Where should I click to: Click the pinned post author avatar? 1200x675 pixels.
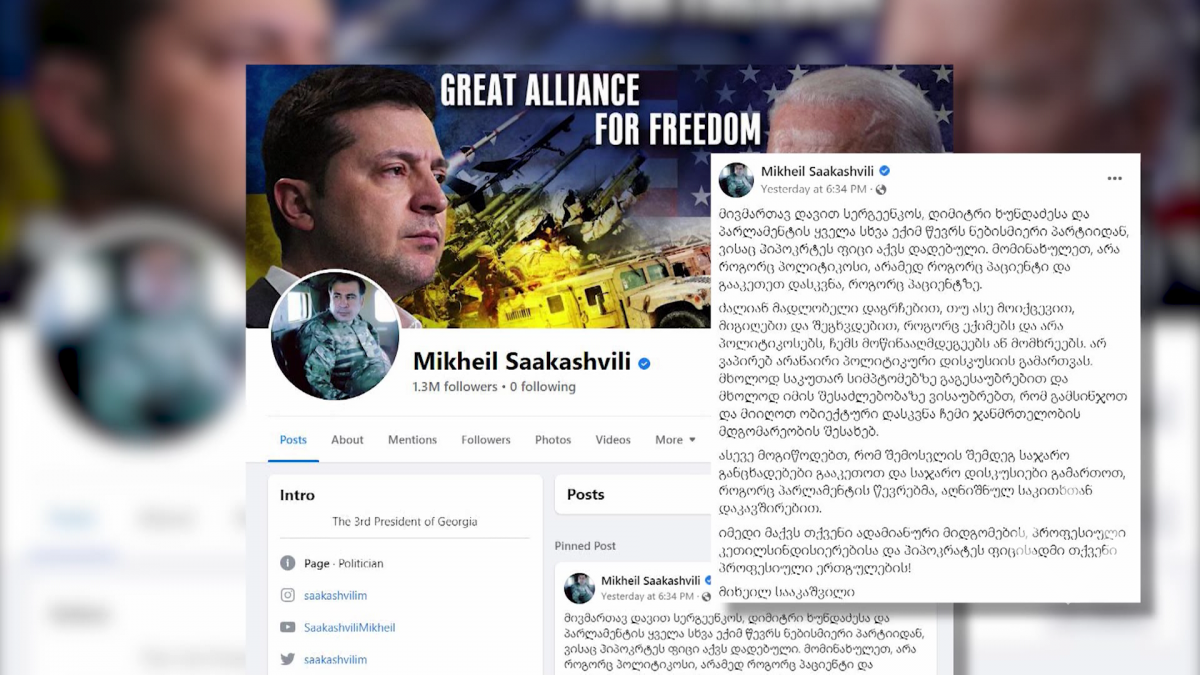pos(580,588)
